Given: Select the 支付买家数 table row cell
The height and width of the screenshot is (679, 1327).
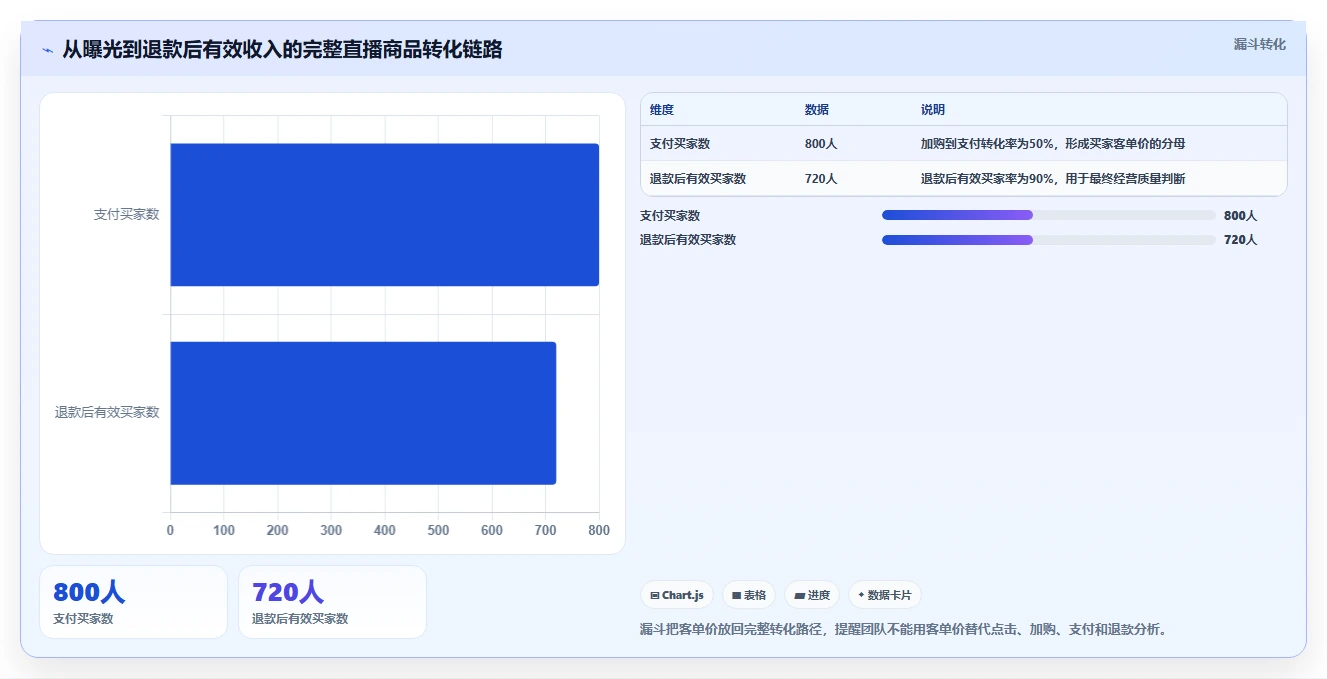Looking at the screenshot, I should click(x=680, y=144).
